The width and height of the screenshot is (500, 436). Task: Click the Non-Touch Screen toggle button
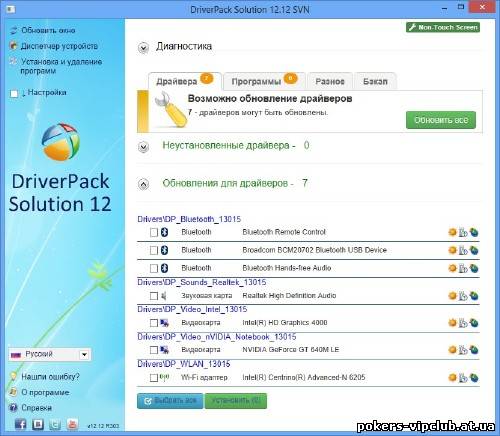click(443, 27)
